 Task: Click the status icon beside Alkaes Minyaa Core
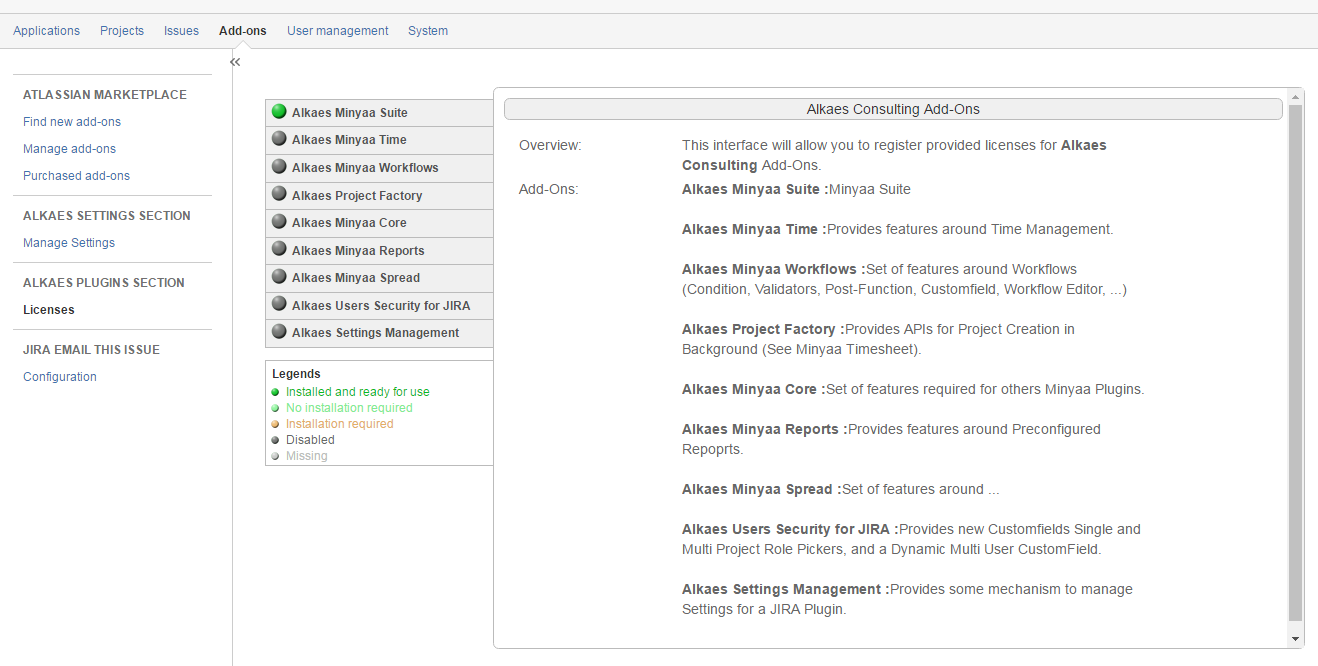279,222
